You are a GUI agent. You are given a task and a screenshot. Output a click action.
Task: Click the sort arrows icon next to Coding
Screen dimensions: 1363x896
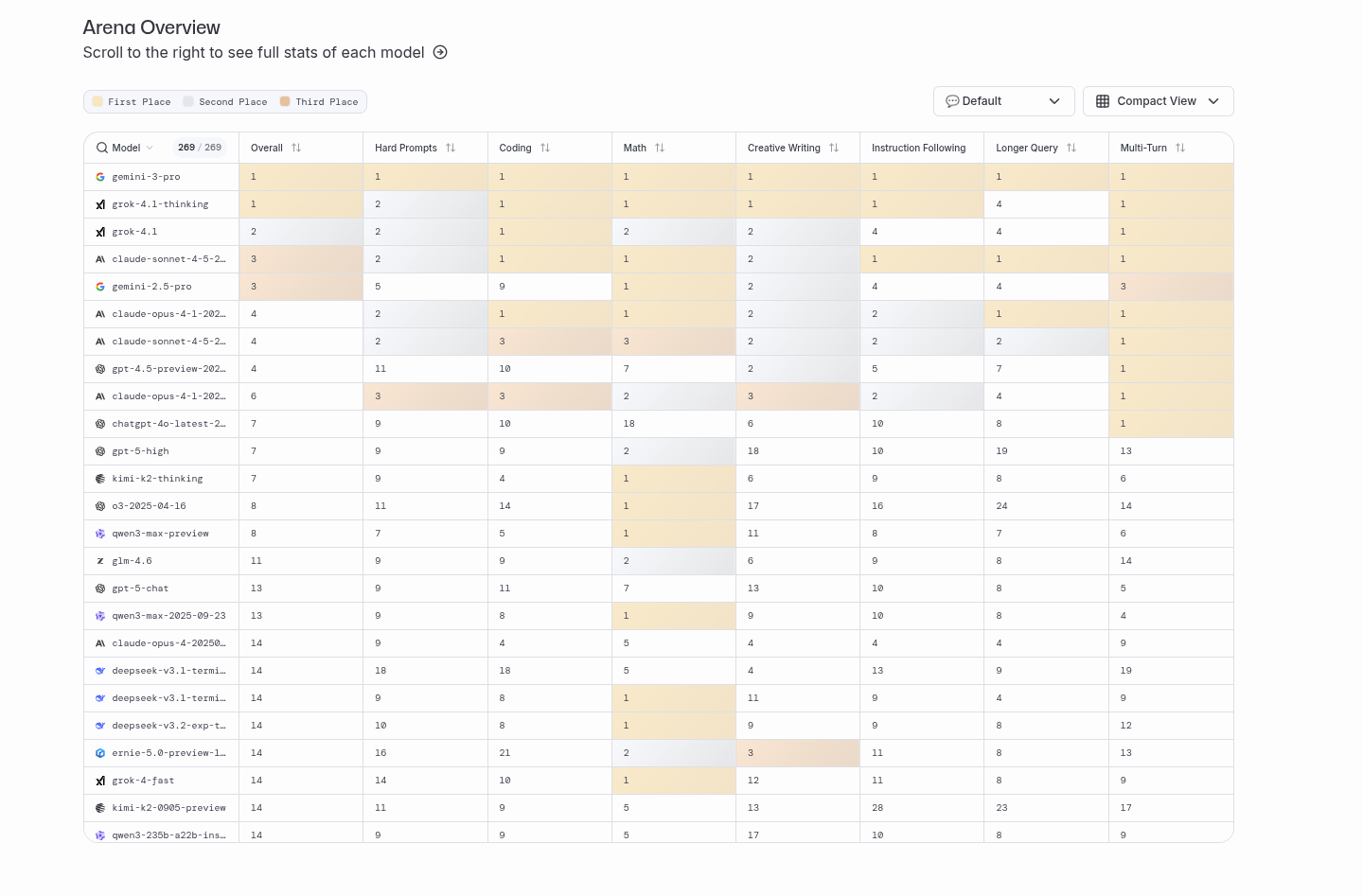545,148
